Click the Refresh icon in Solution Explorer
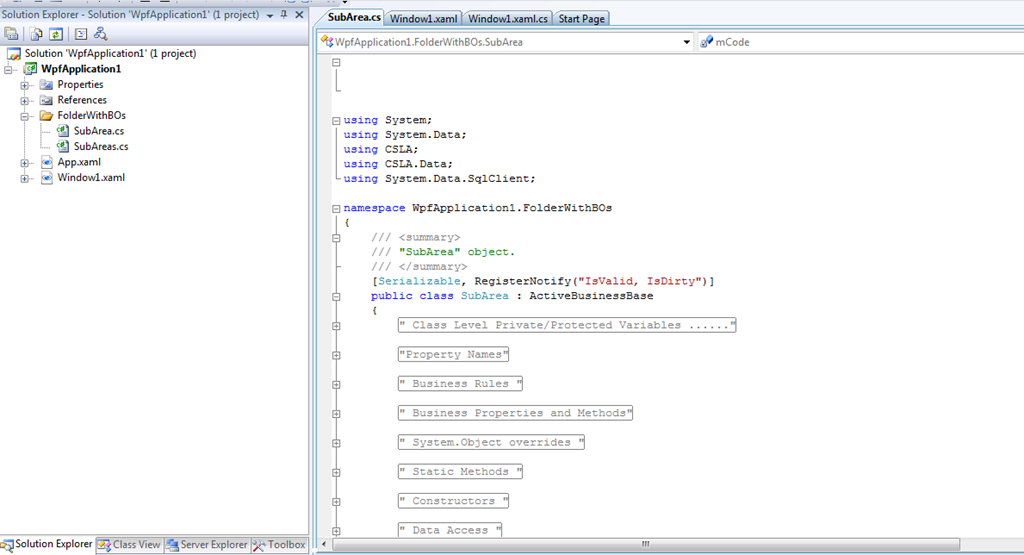 tap(56, 34)
